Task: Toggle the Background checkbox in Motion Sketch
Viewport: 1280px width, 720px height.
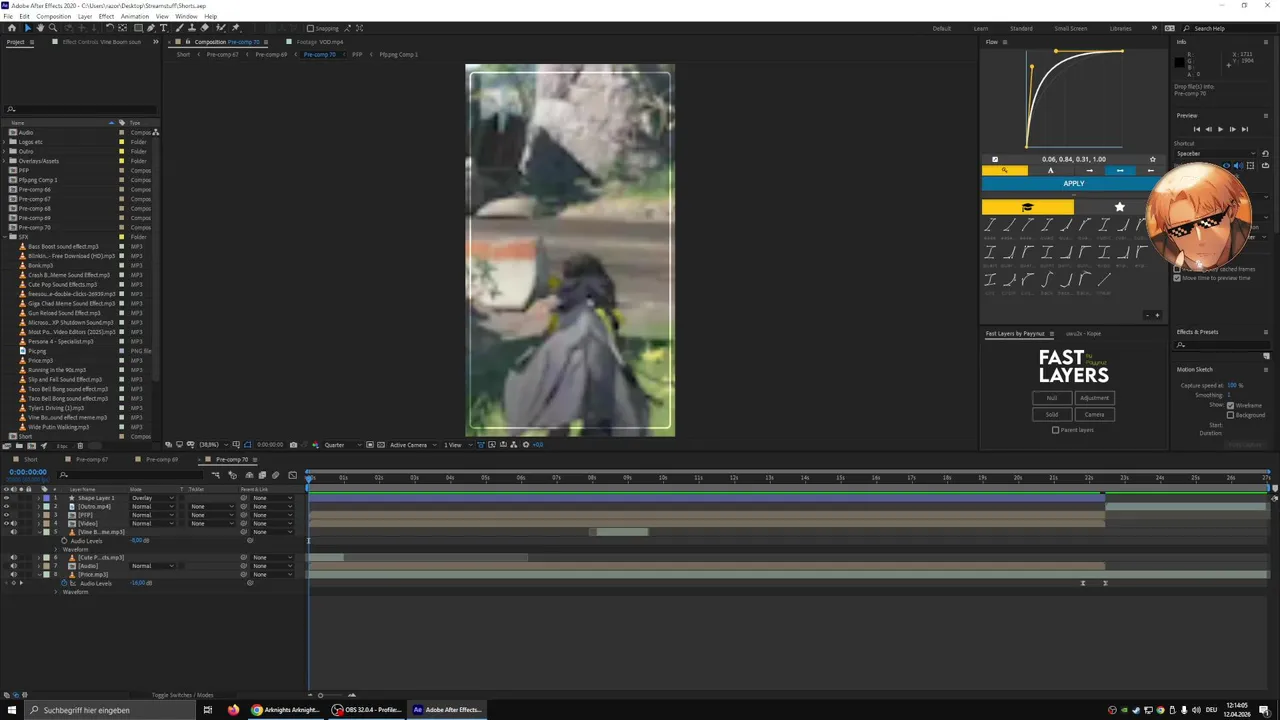Action: click(x=1230, y=414)
